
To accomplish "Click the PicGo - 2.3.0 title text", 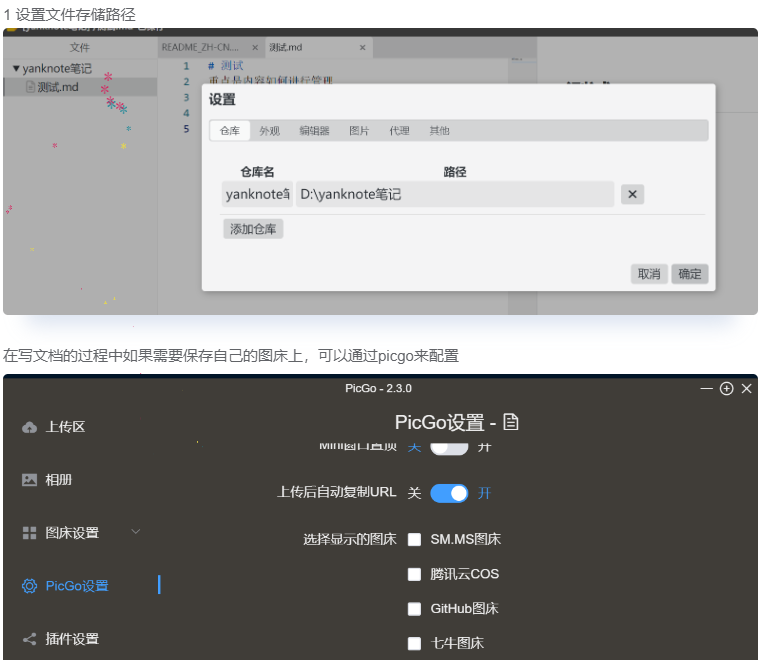I will pos(378,389).
